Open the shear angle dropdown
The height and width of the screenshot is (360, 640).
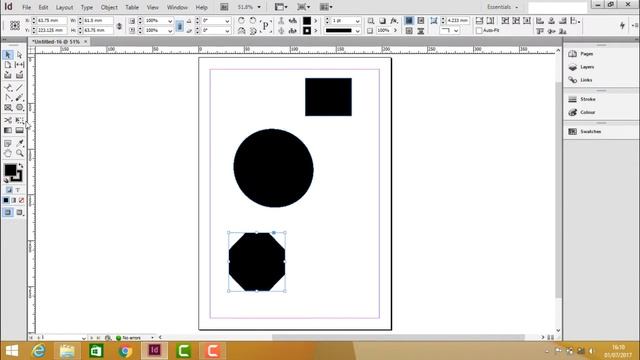coord(227,31)
